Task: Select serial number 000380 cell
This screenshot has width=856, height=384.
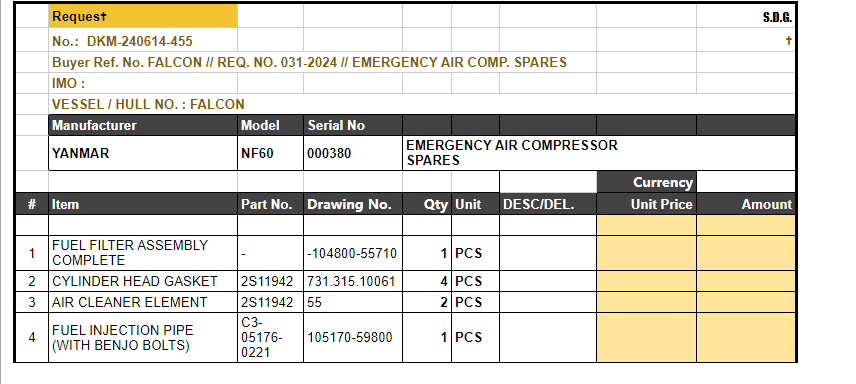Action: (353, 153)
